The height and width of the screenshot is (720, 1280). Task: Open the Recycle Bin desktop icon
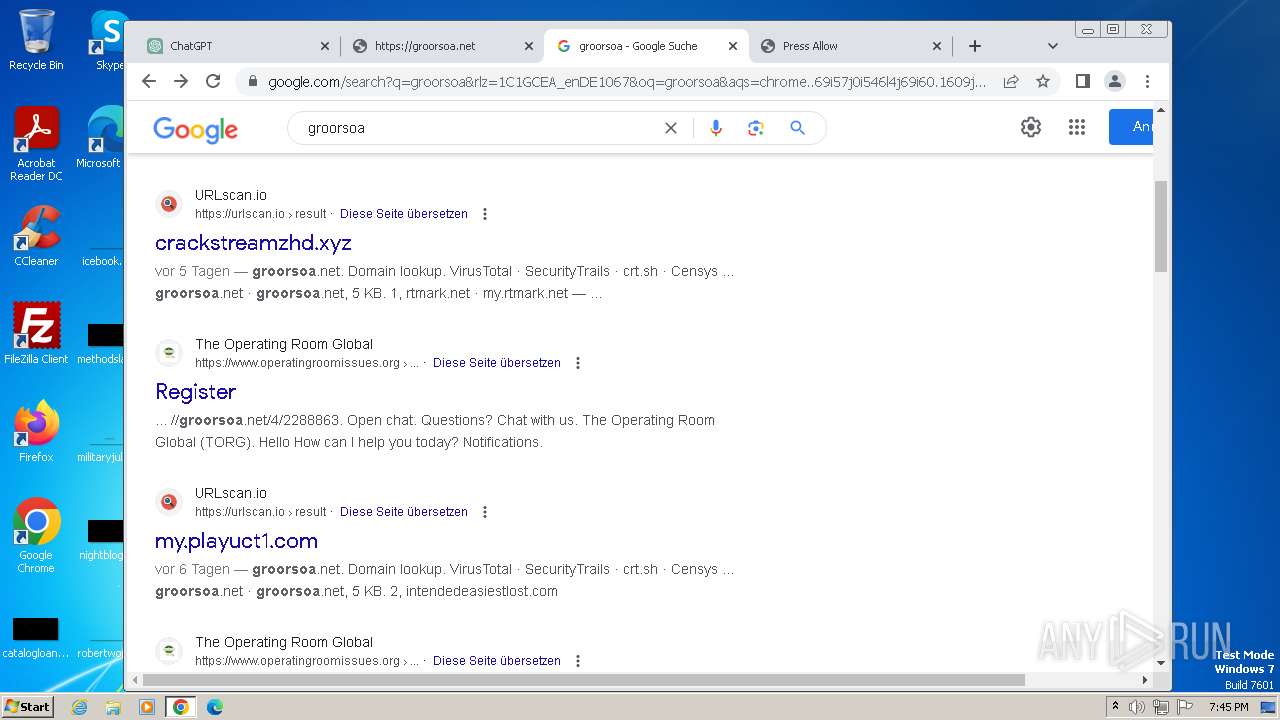click(36, 40)
